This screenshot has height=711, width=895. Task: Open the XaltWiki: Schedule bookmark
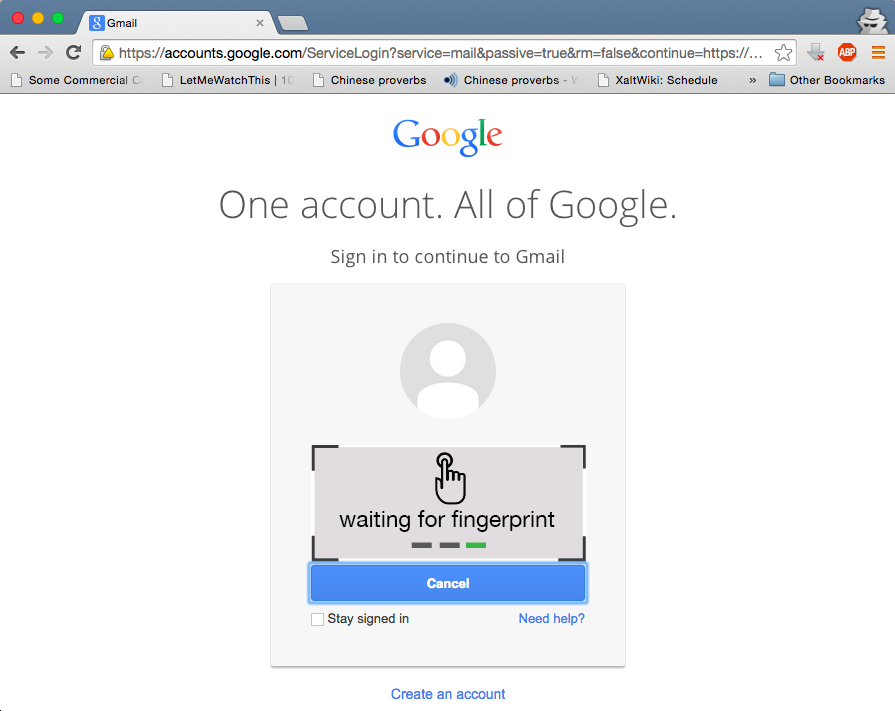(658, 80)
